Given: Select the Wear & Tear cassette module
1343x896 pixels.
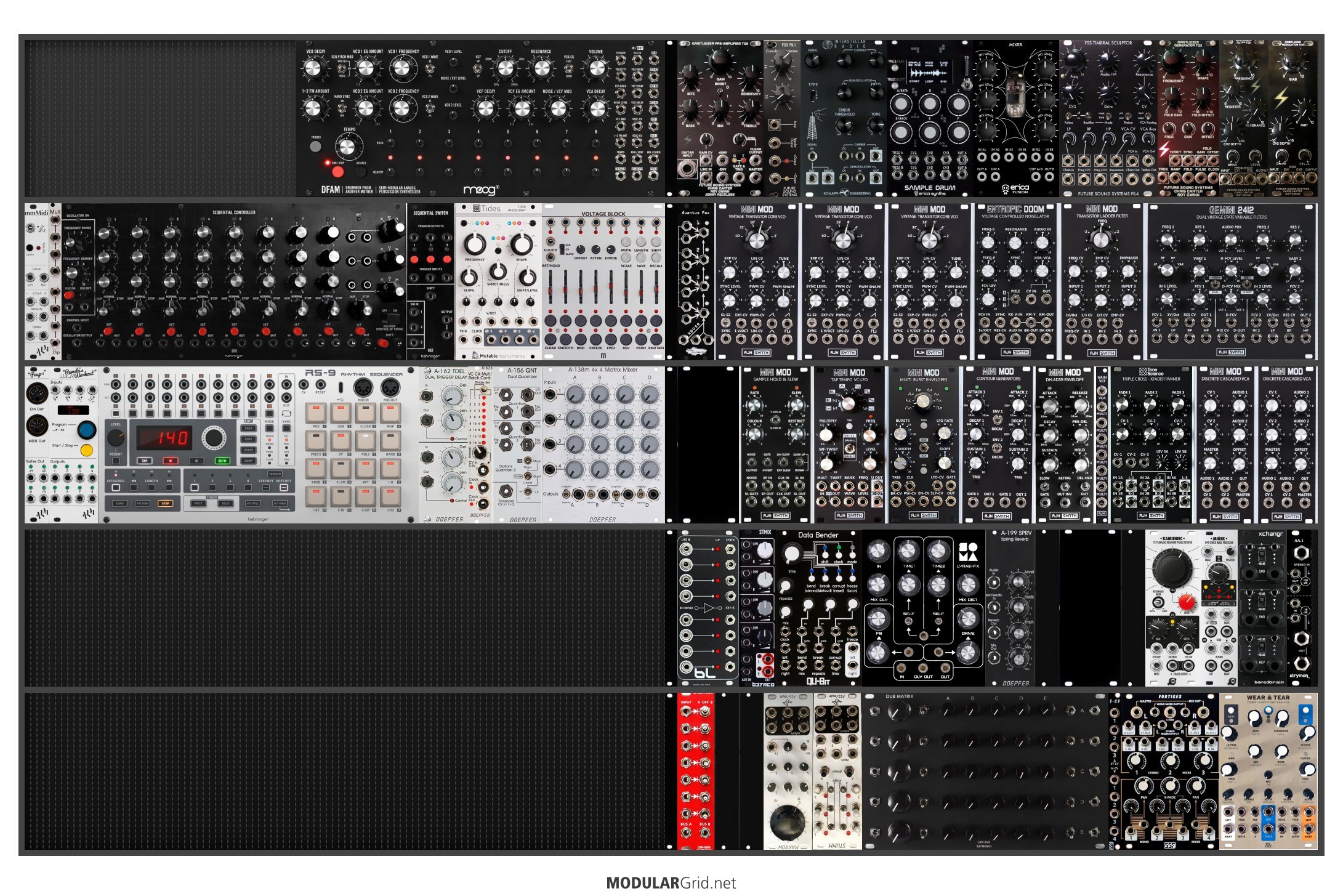Looking at the screenshot, I should coord(1268,772).
